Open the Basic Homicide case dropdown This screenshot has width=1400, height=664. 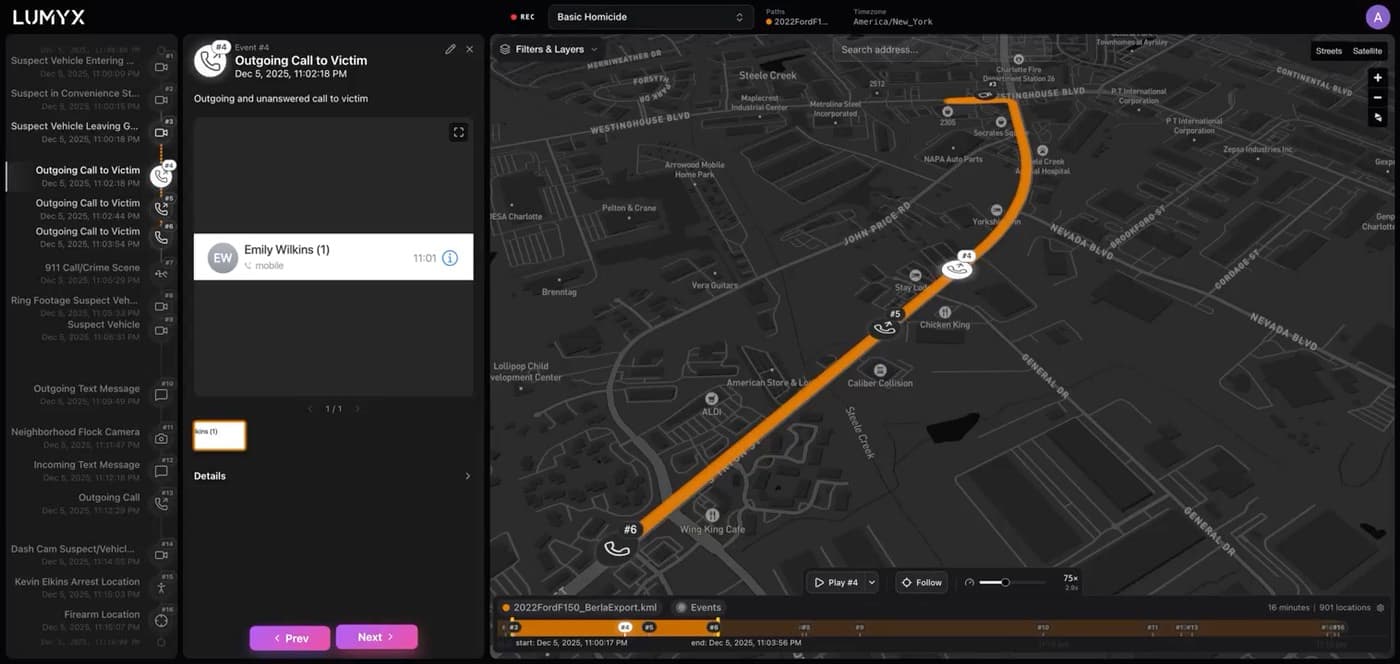click(x=650, y=17)
